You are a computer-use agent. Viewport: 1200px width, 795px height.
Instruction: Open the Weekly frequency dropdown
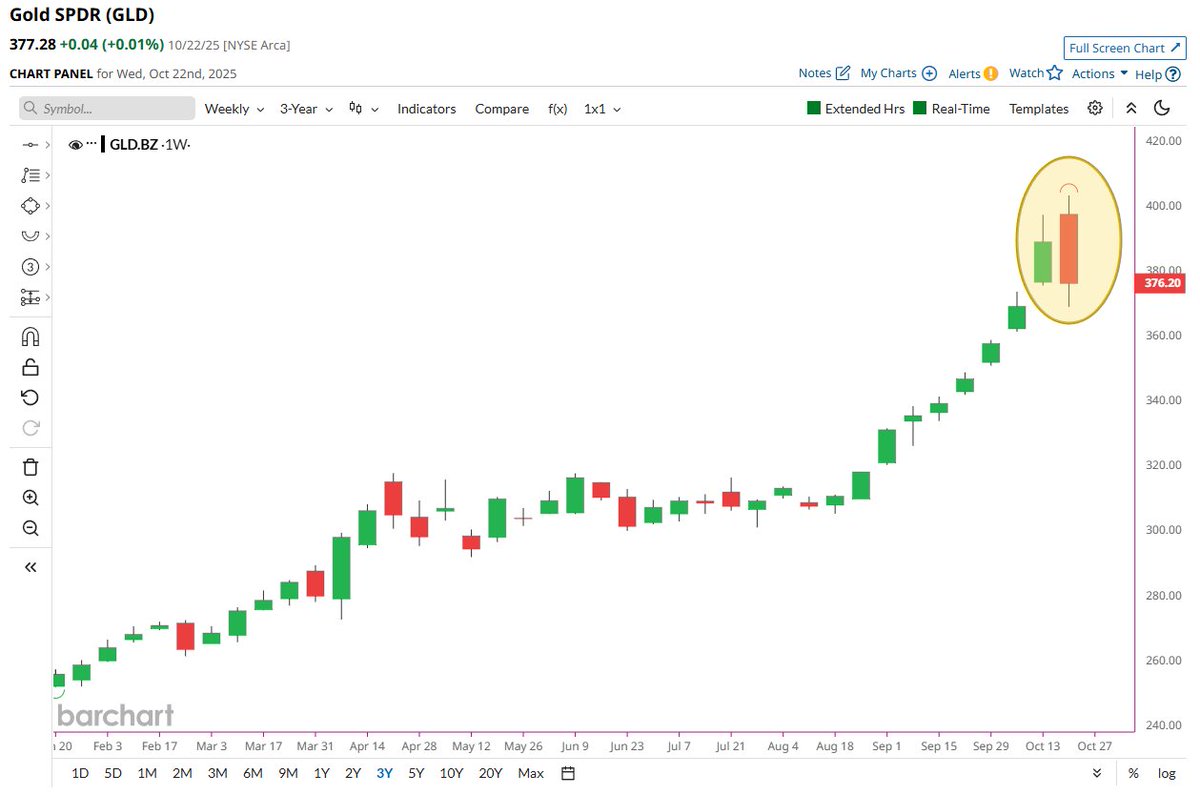coord(234,109)
